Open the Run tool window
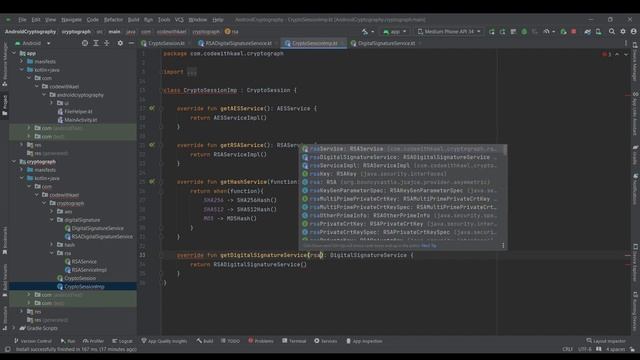The image size is (640, 360). 68,341
